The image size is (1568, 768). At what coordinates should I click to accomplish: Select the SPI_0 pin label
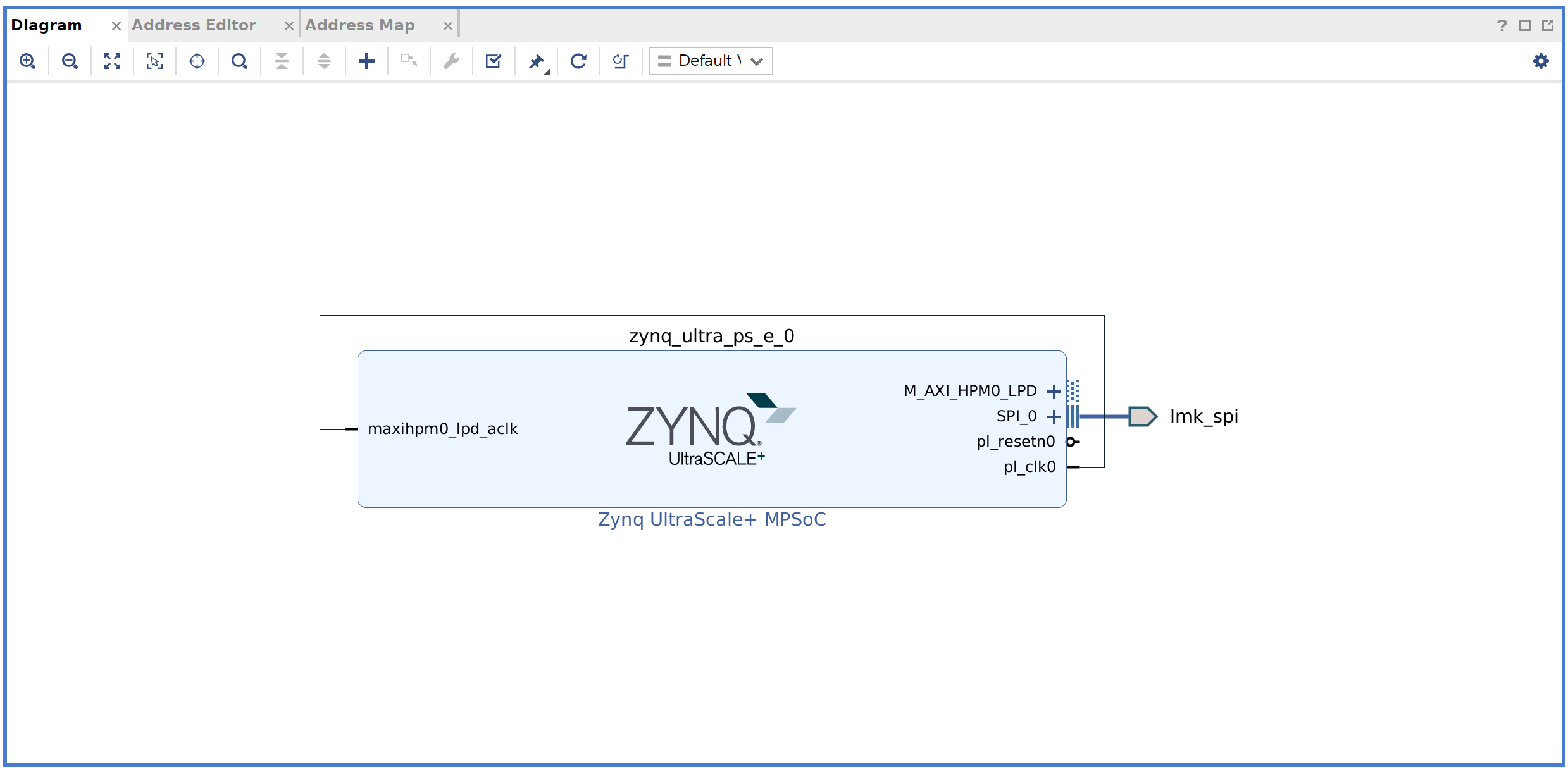[1017, 416]
